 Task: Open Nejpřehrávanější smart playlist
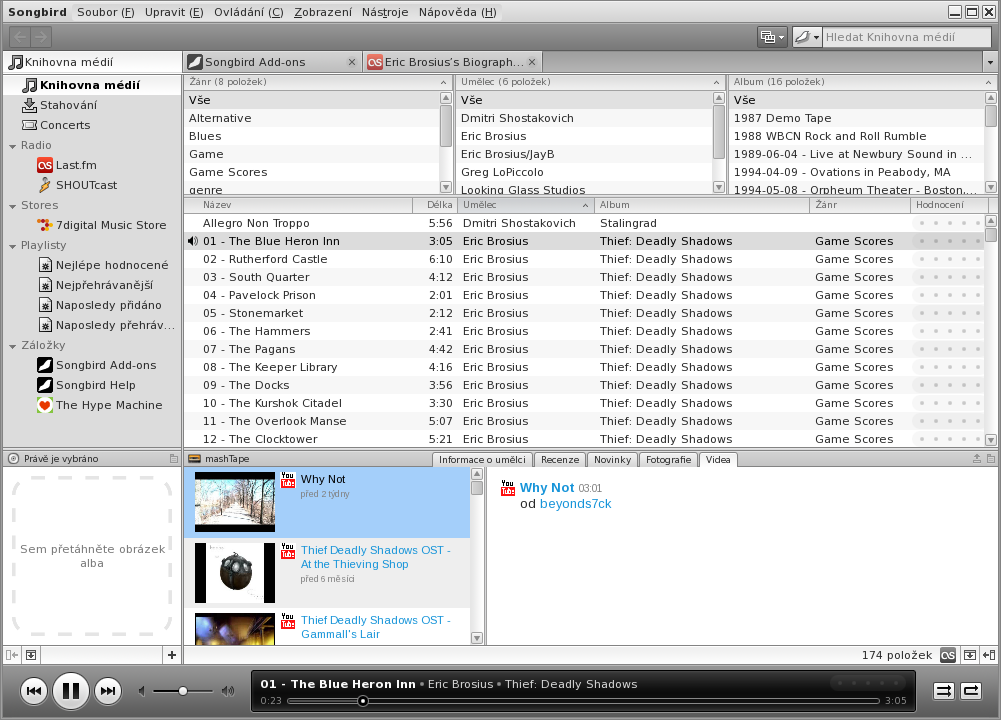(96, 285)
